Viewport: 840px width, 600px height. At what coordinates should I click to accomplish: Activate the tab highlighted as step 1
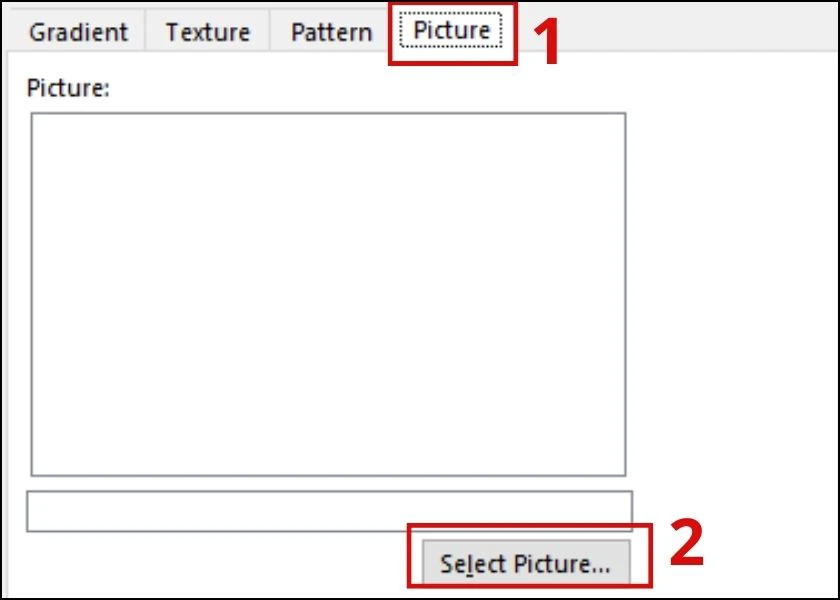pyautogui.click(x=452, y=31)
